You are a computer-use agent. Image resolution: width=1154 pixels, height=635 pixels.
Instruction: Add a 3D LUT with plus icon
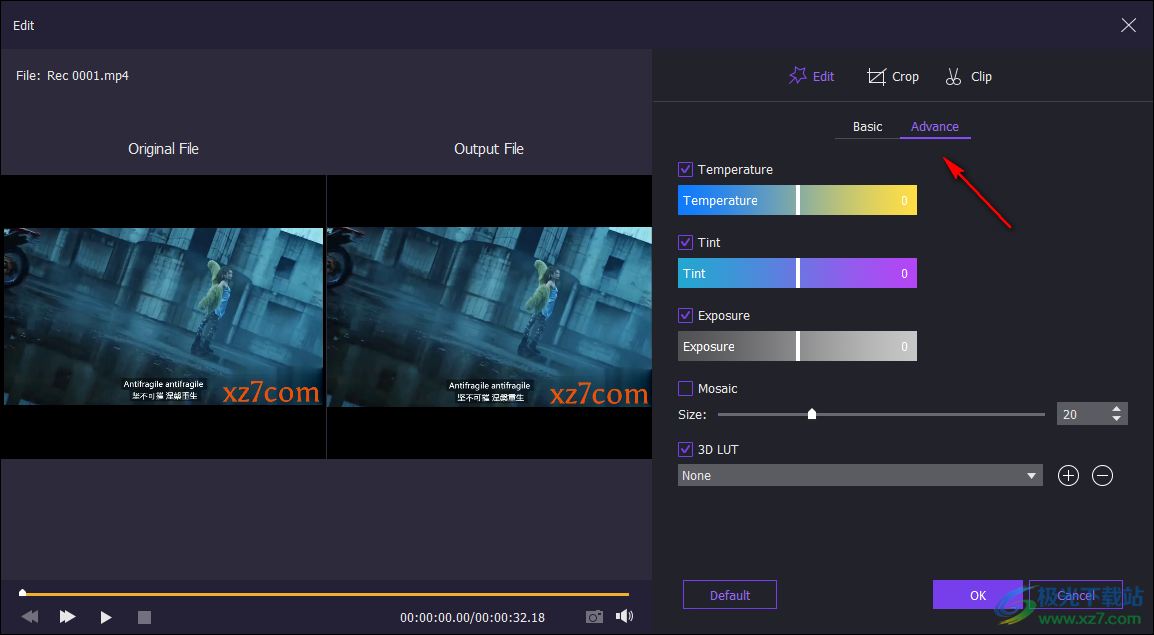click(1068, 475)
